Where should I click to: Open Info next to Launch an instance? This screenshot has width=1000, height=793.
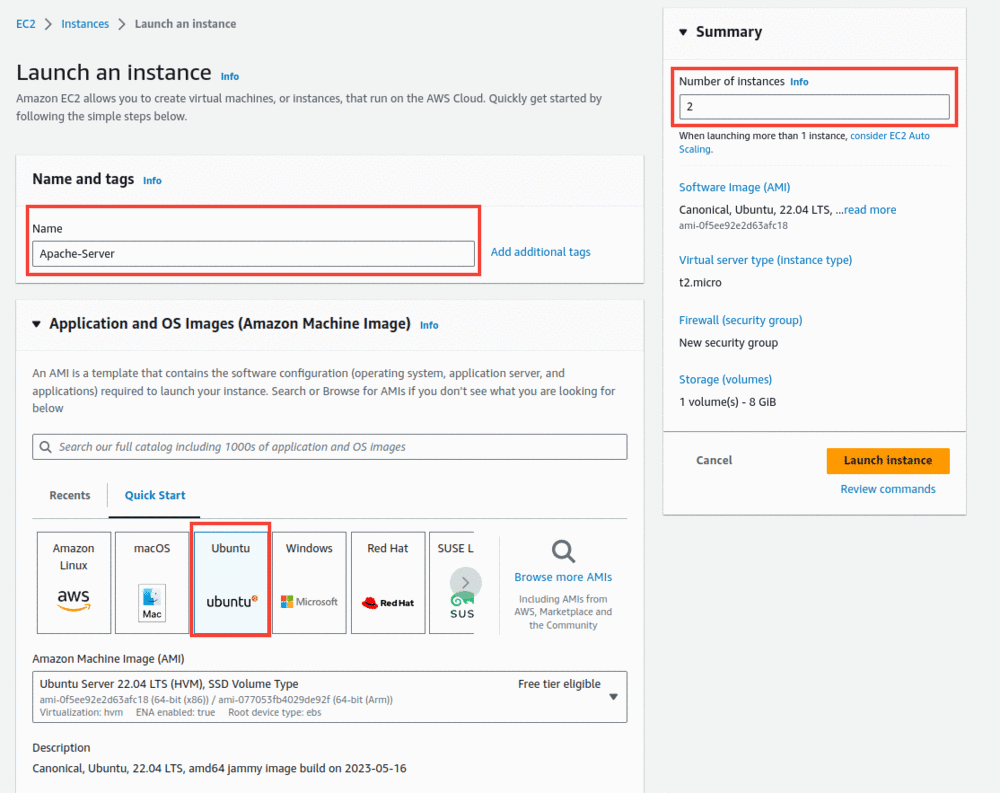(x=230, y=77)
